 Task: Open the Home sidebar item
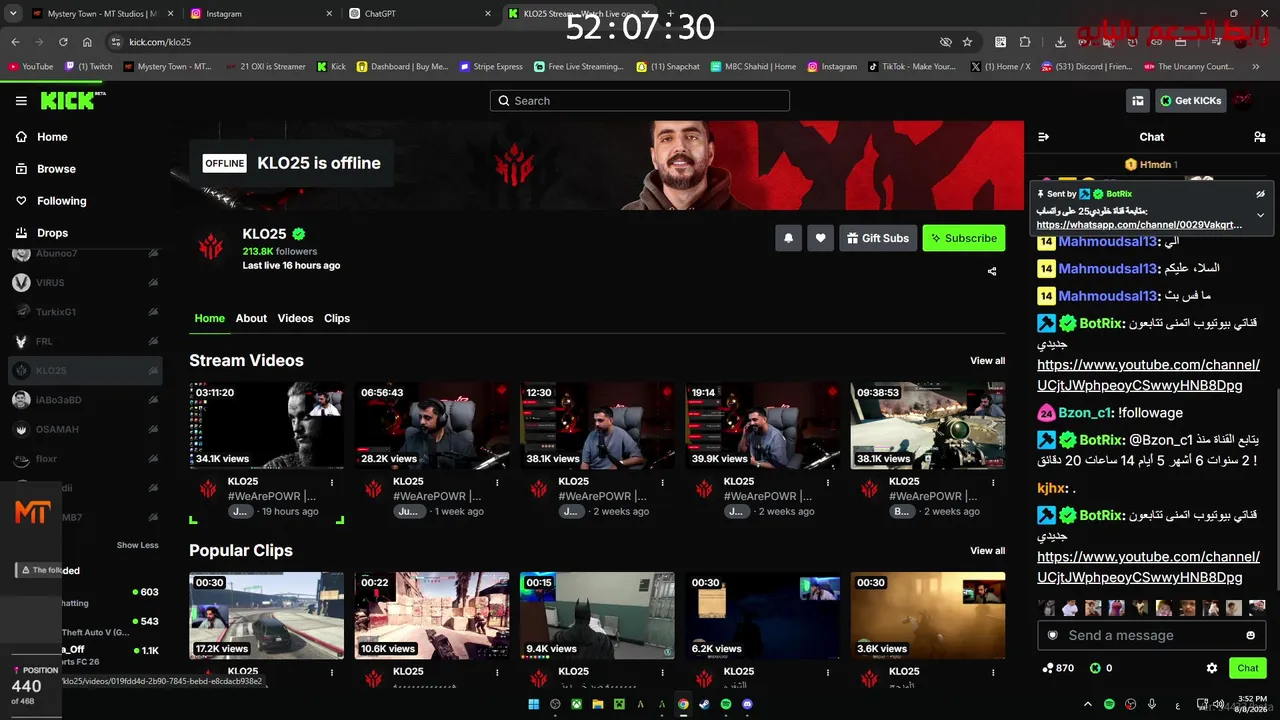coord(52,137)
